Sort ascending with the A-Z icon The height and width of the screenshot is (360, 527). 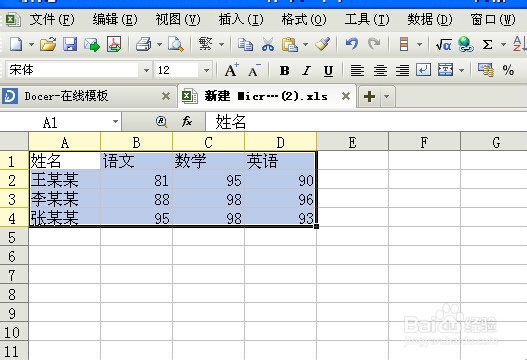click(519, 44)
